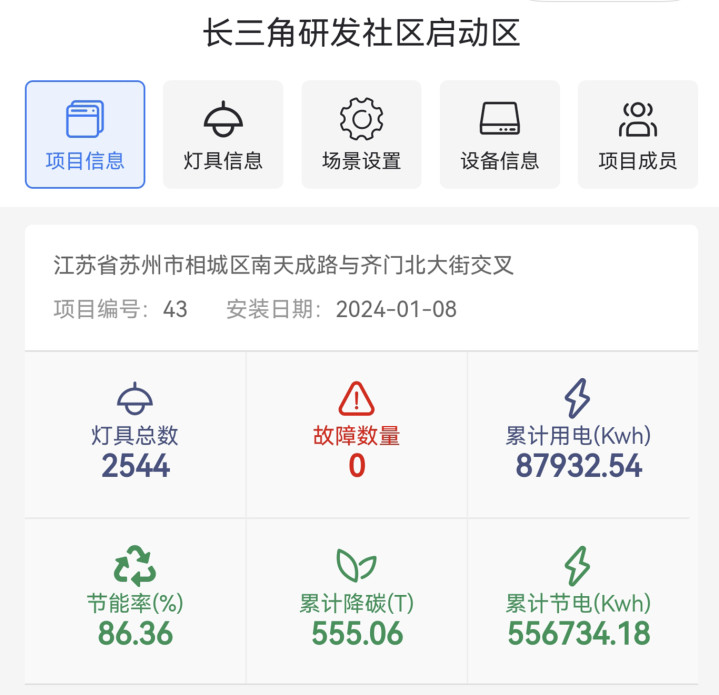Click the green lightning bolt icon
Image resolution: width=719 pixels, height=695 pixels.
coord(577,566)
